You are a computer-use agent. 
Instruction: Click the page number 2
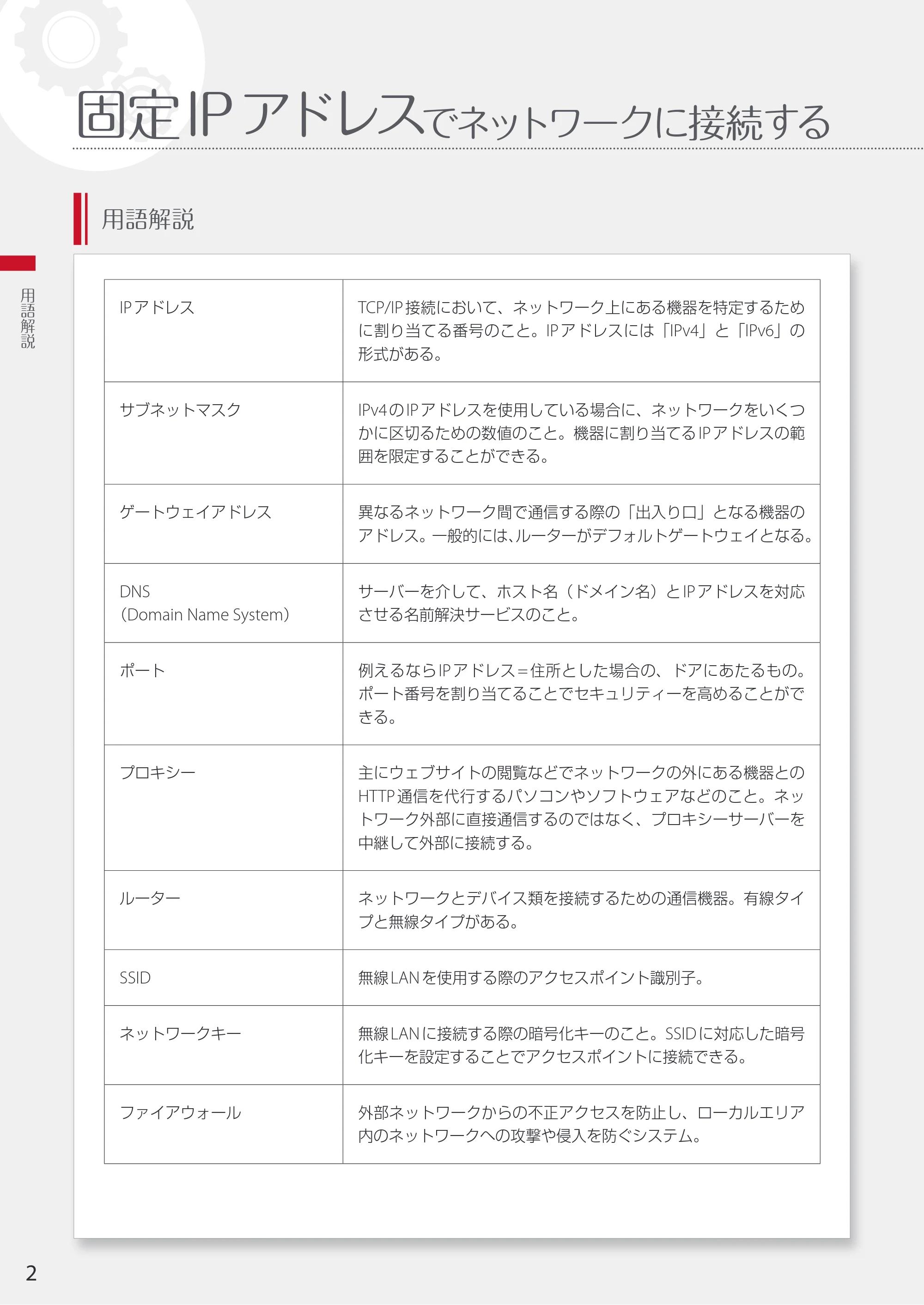pyautogui.click(x=31, y=1273)
